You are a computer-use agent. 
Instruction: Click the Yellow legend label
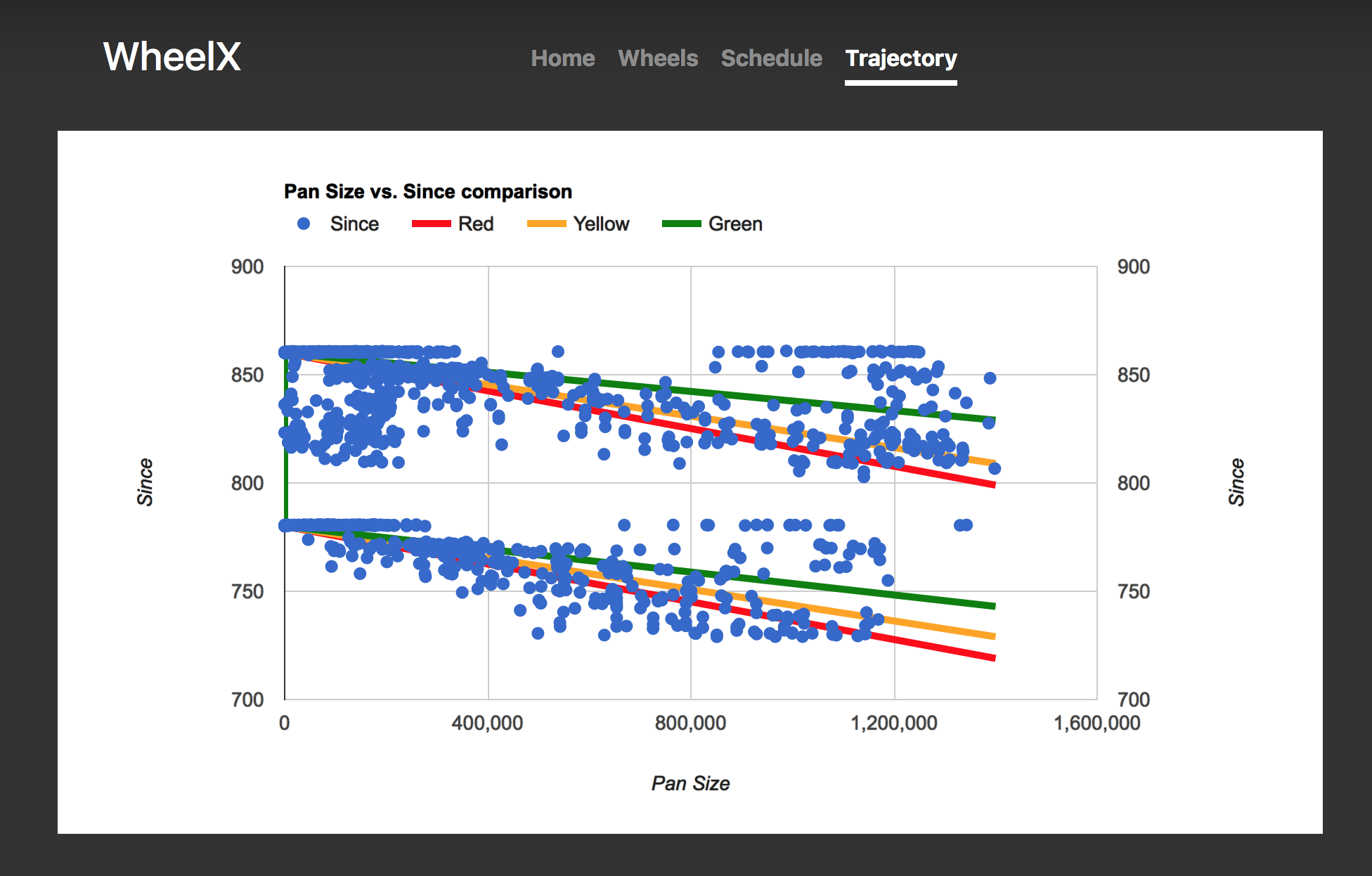click(601, 224)
